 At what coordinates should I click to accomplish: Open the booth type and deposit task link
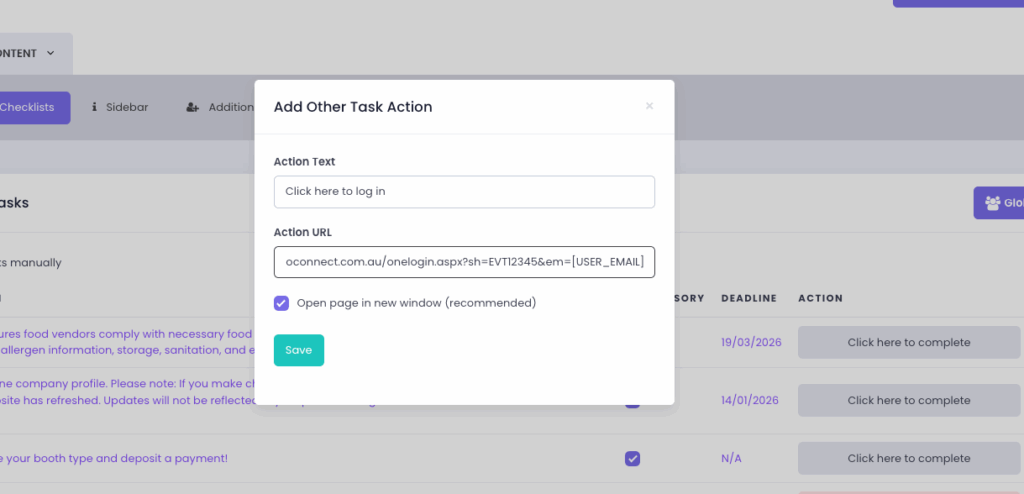[115, 458]
